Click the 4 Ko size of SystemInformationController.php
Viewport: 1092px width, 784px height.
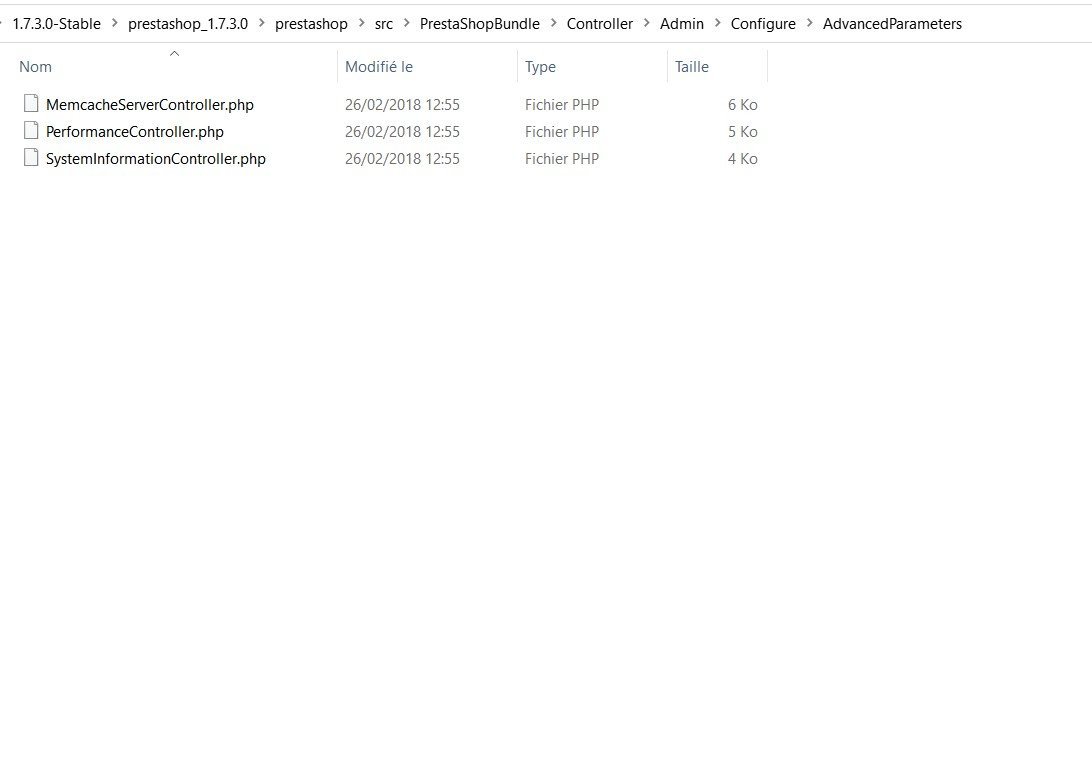pyautogui.click(x=742, y=159)
